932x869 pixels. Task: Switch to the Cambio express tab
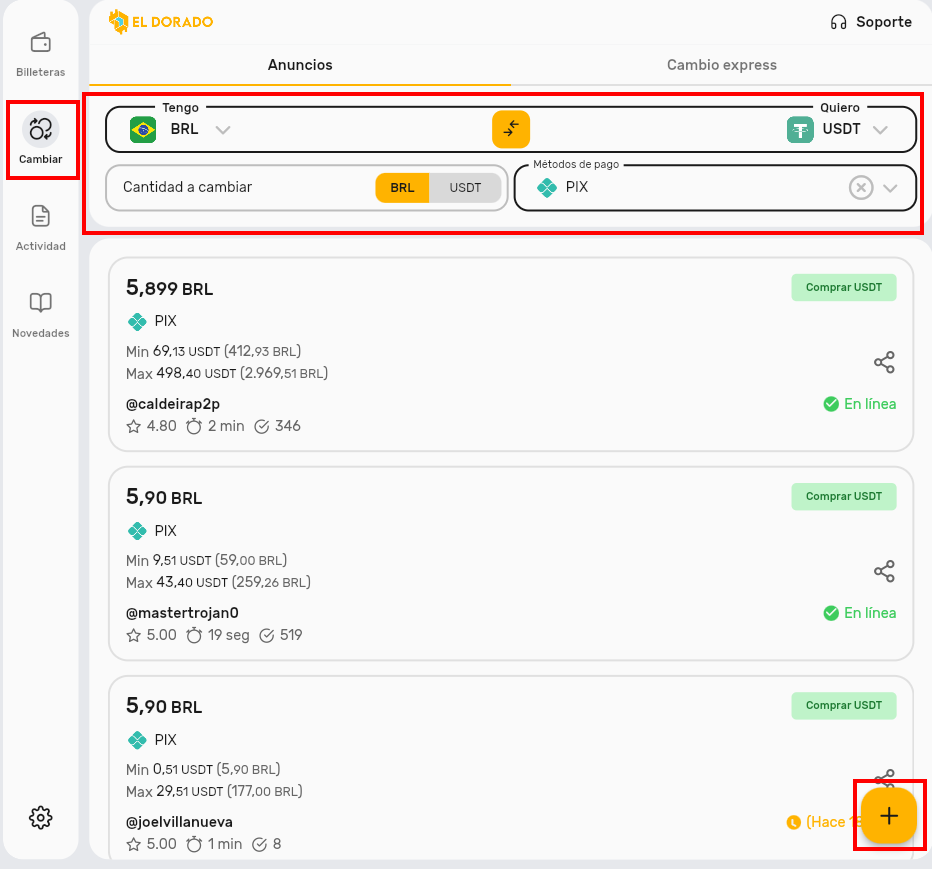pos(721,65)
